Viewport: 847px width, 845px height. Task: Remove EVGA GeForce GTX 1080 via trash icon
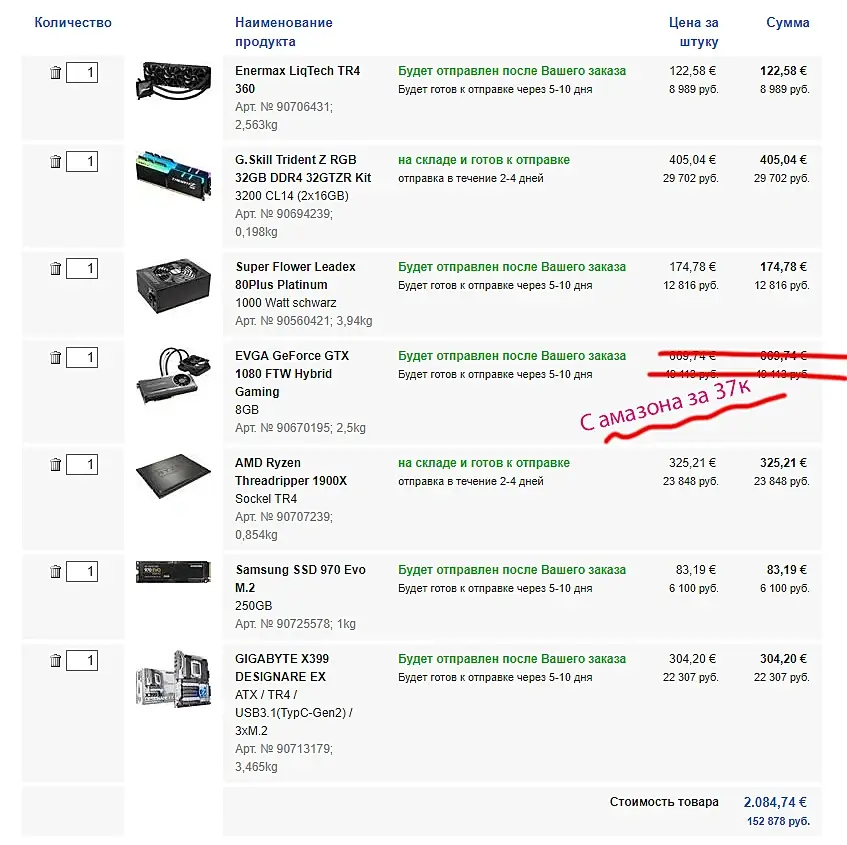pos(56,358)
